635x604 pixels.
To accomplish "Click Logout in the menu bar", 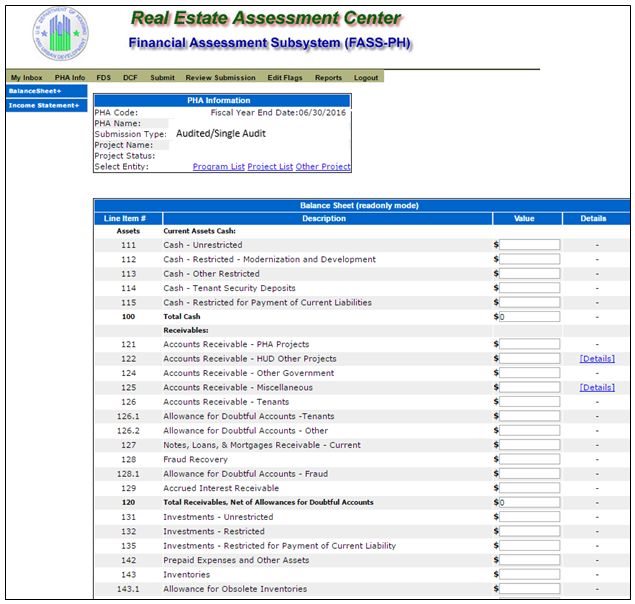I will [366, 77].
